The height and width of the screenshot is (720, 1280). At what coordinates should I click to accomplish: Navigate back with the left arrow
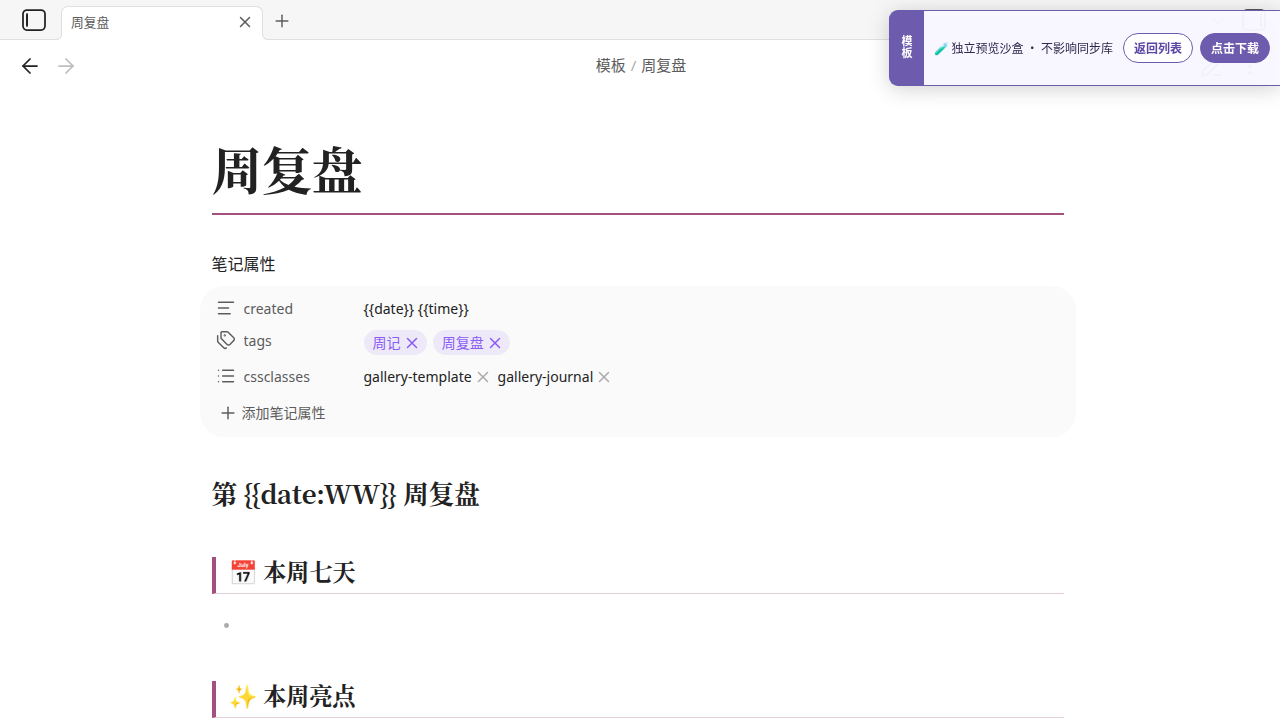pyautogui.click(x=30, y=66)
